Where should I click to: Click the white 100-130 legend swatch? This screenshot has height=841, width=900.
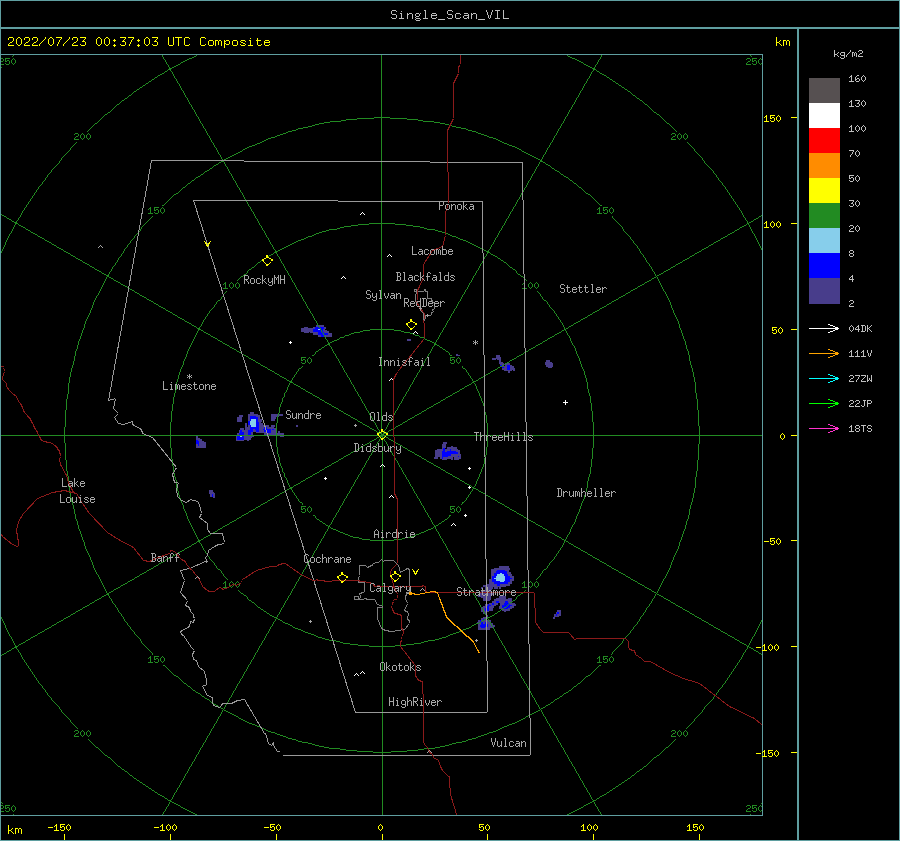(x=824, y=115)
